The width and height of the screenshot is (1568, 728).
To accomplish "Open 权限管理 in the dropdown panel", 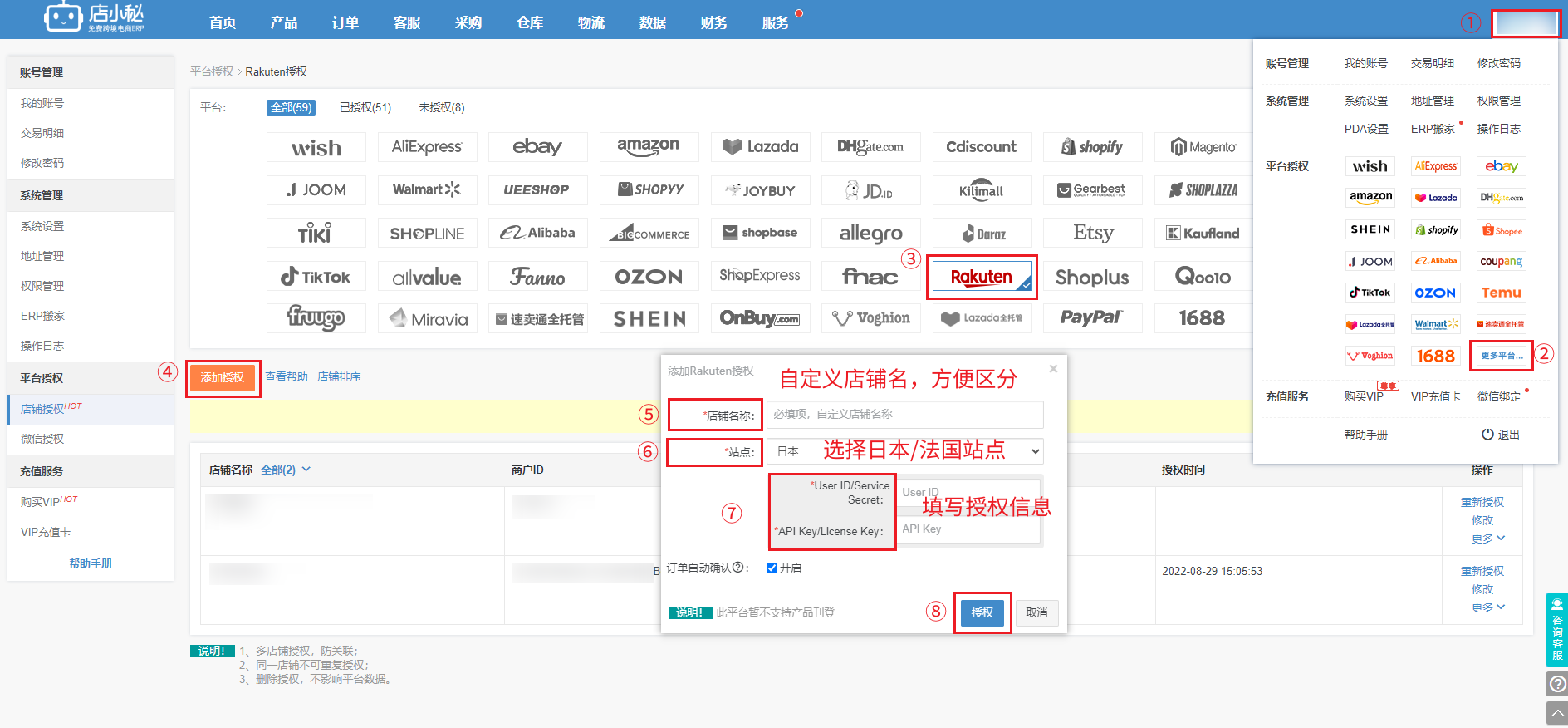I will tap(1499, 101).
